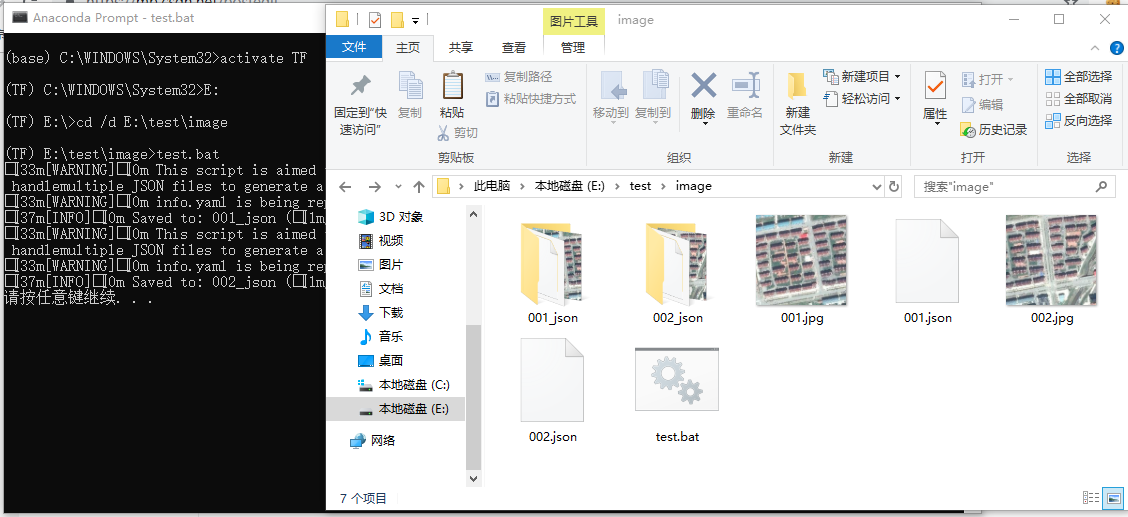
Task: Click Select All (全部选择)
Action: click(x=1078, y=77)
